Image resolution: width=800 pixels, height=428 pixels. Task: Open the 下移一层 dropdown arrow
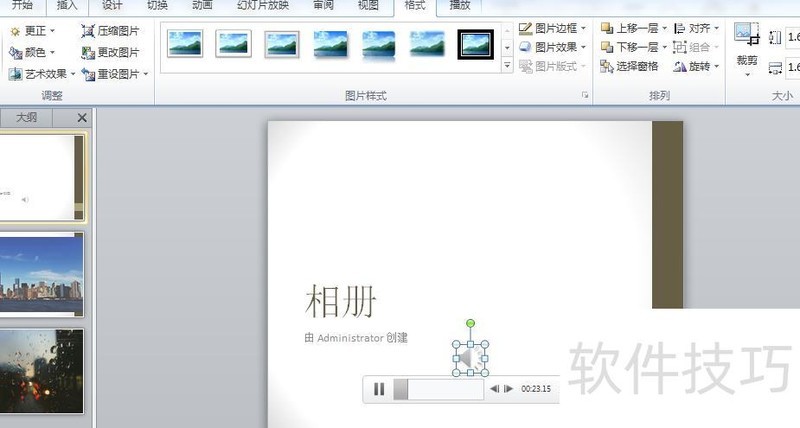[x=664, y=48]
